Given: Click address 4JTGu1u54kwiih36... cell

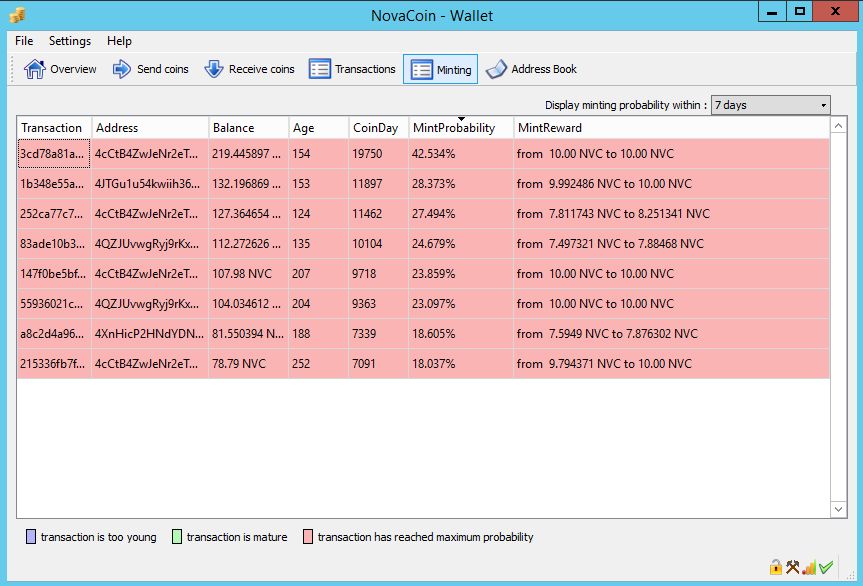Looking at the screenshot, I should (x=150, y=184).
